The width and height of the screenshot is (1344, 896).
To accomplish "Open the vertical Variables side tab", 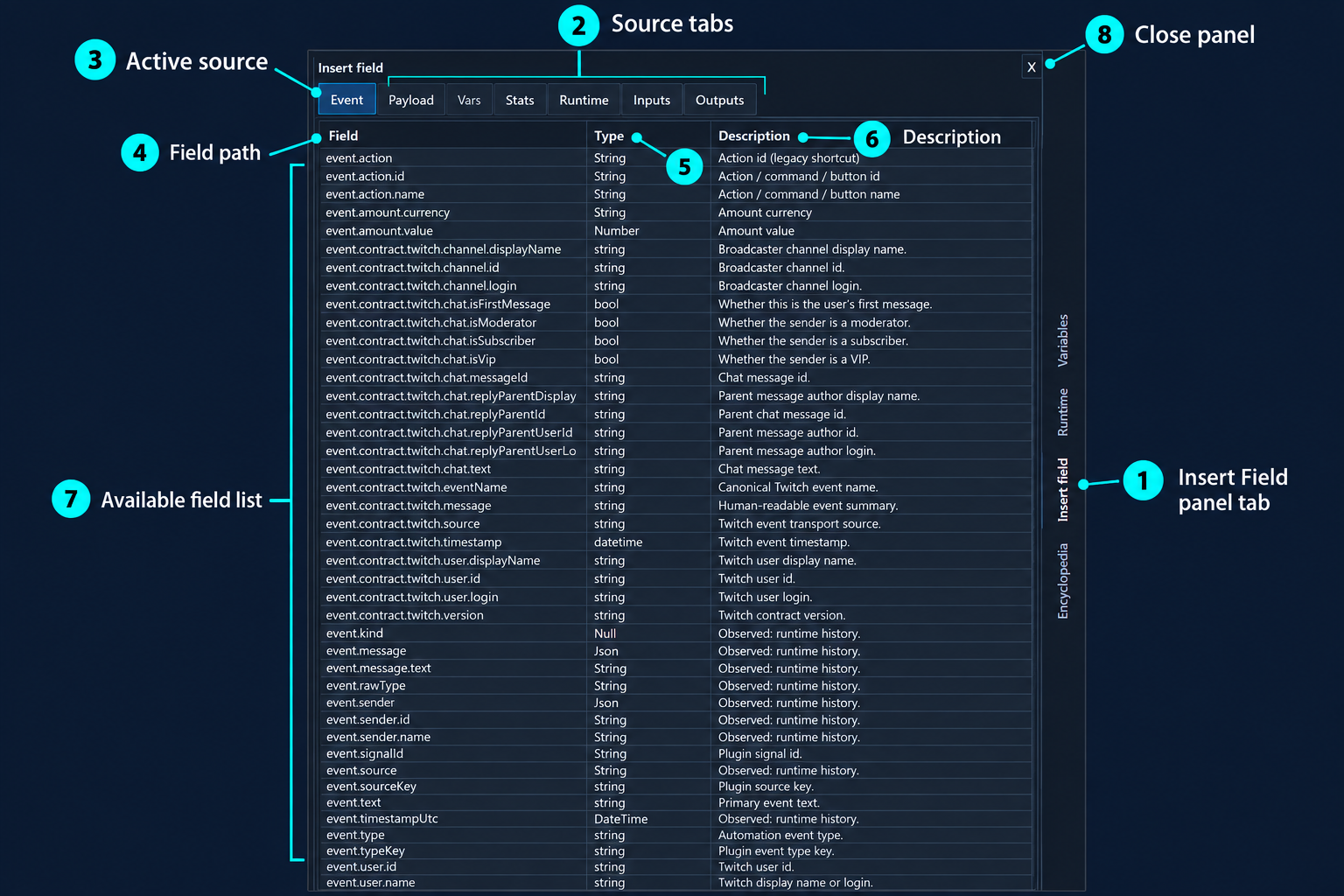I will coord(1063,339).
